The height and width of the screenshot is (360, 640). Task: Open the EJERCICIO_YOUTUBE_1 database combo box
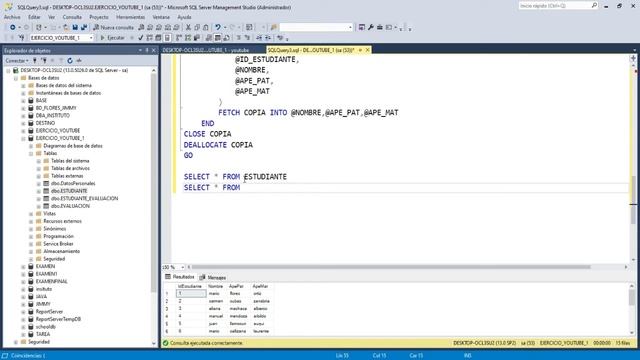pos(62,38)
